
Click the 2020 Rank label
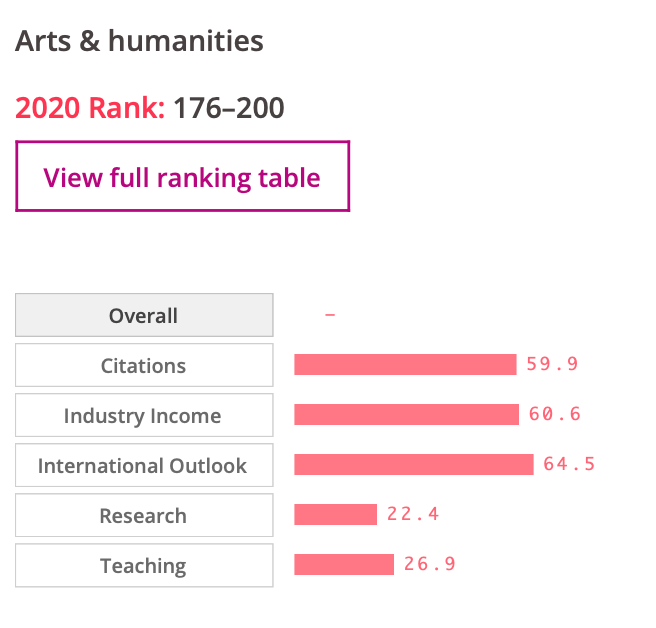click(90, 107)
